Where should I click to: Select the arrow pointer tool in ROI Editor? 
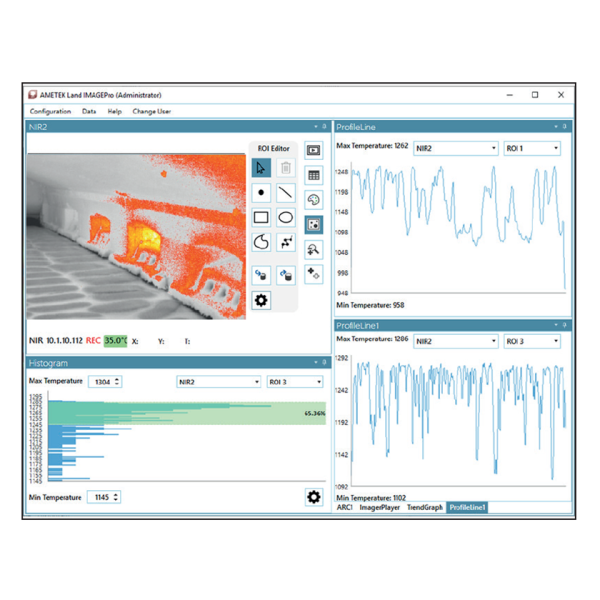tap(261, 167)
